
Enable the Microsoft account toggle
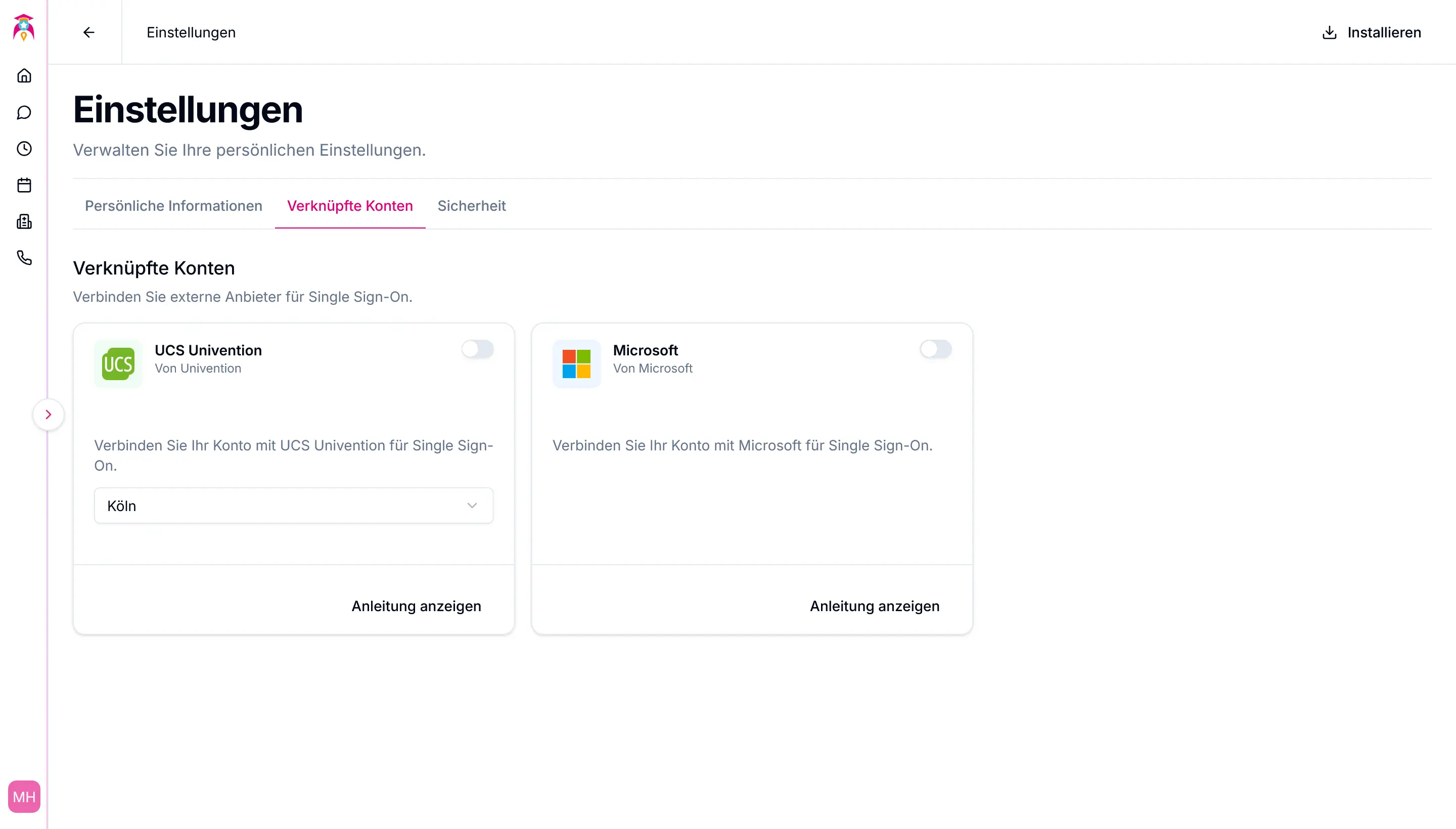tap(936, 349)
